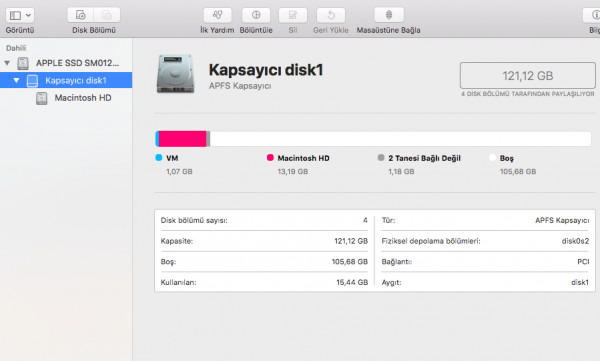Click the 2 Tanesi Bağlı Değil label
This screenshot has width=600, height=361.
tap(424, 158)
